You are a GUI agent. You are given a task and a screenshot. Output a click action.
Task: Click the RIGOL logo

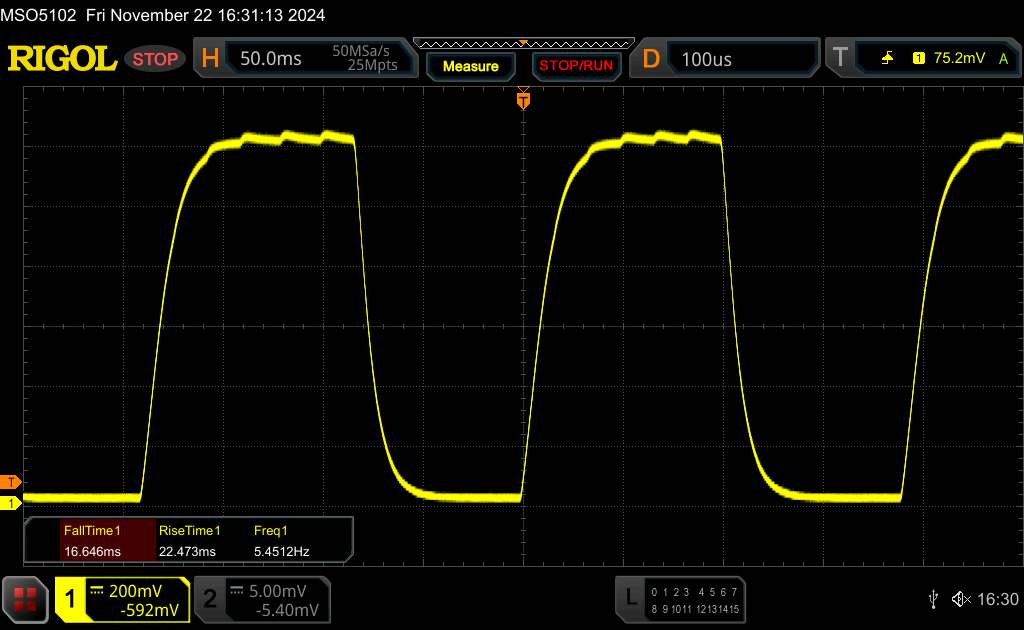tap(62, 59)
